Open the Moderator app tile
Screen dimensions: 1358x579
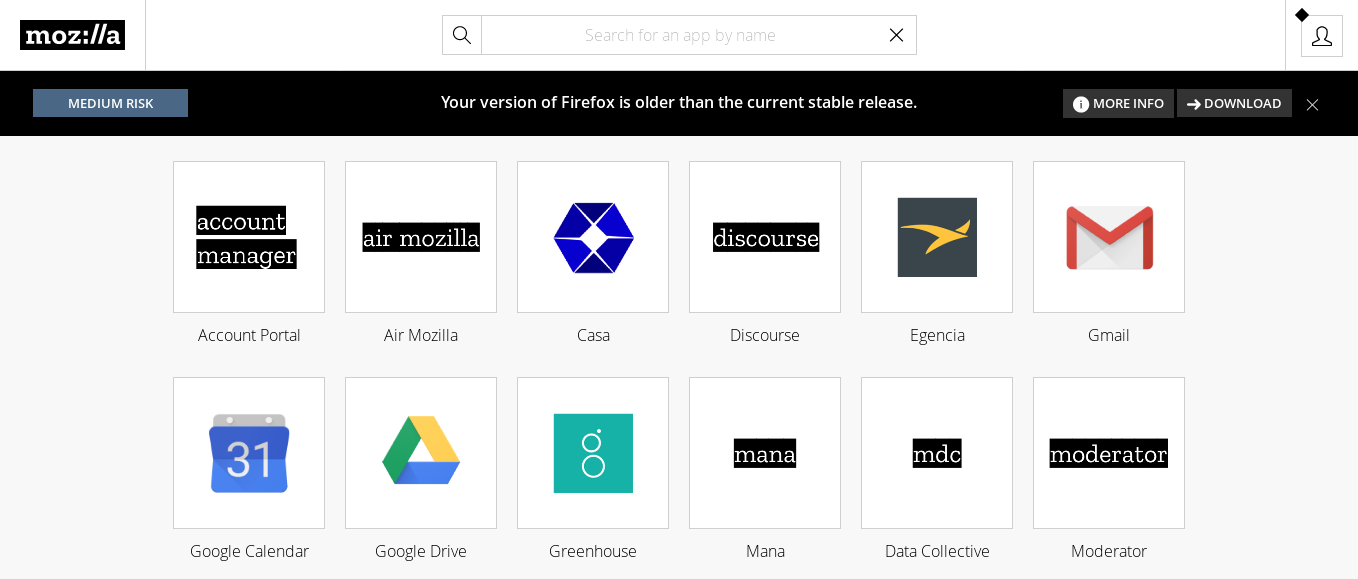(1109, 453)
